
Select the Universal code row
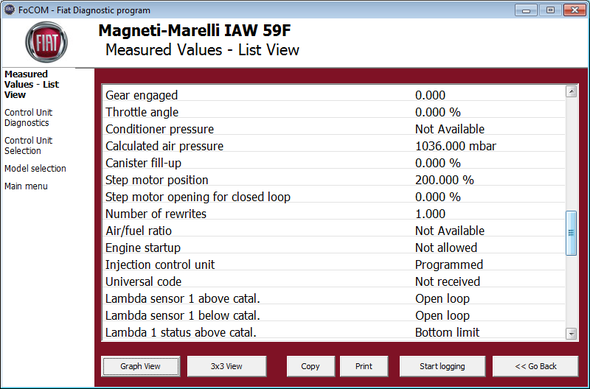pyautogui.click(x=334, y=281)
